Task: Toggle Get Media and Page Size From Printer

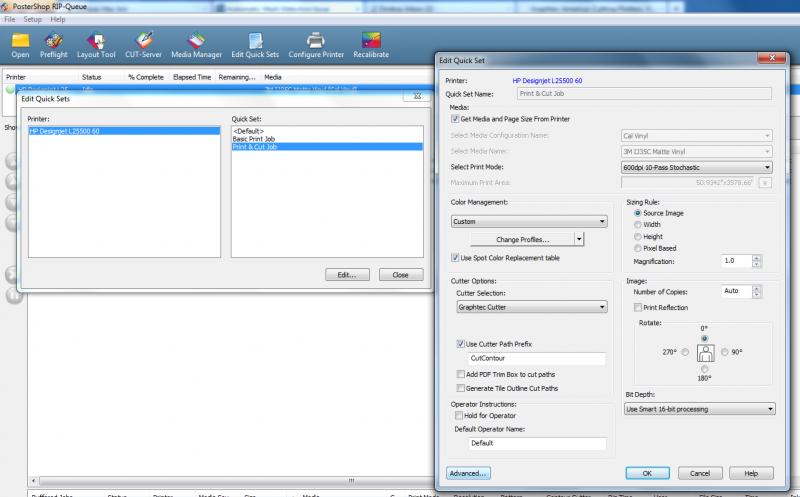Action: tap(455, 119)
